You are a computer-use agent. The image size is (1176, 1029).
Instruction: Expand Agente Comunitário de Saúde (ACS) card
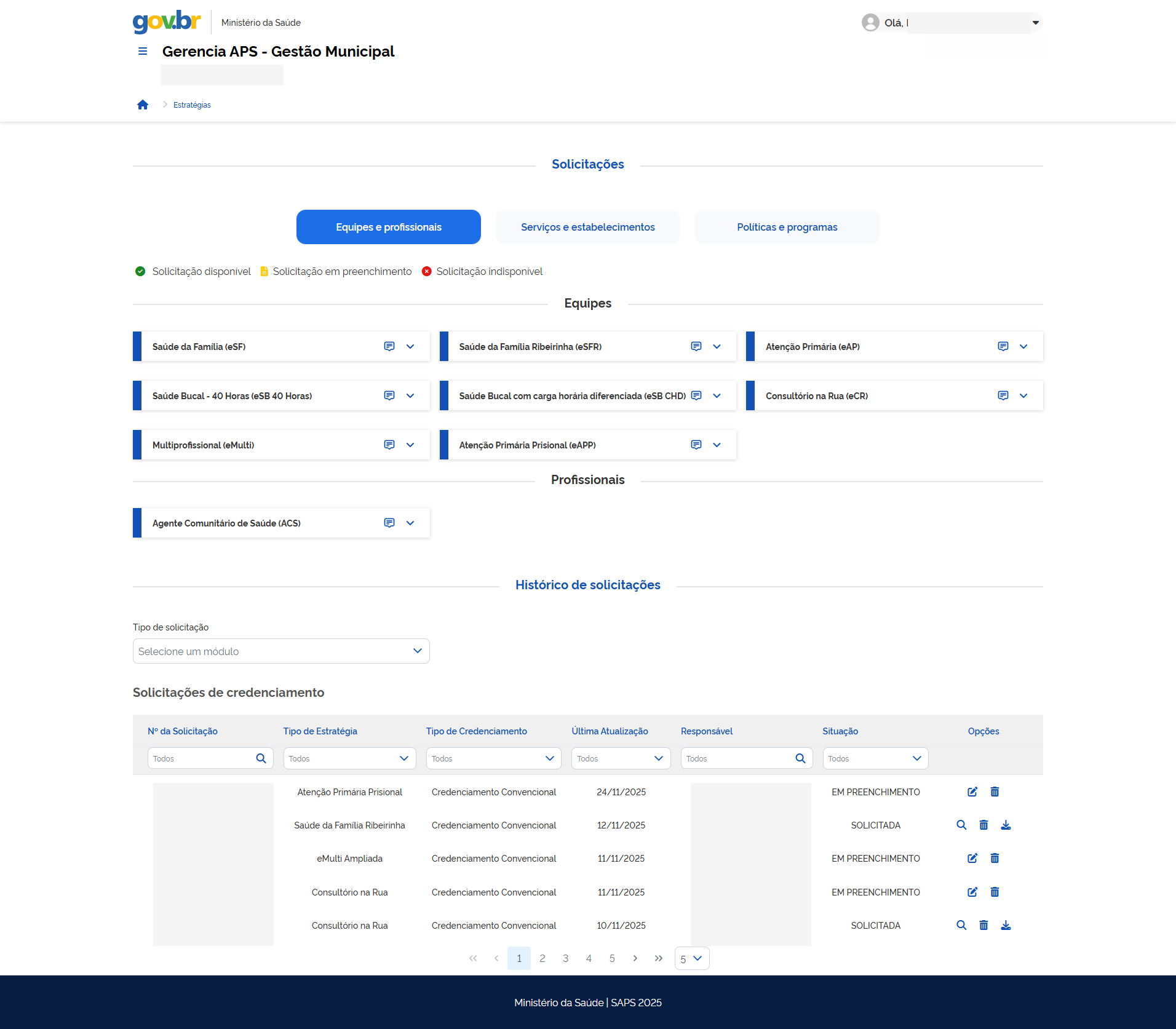tap(410, 523)
